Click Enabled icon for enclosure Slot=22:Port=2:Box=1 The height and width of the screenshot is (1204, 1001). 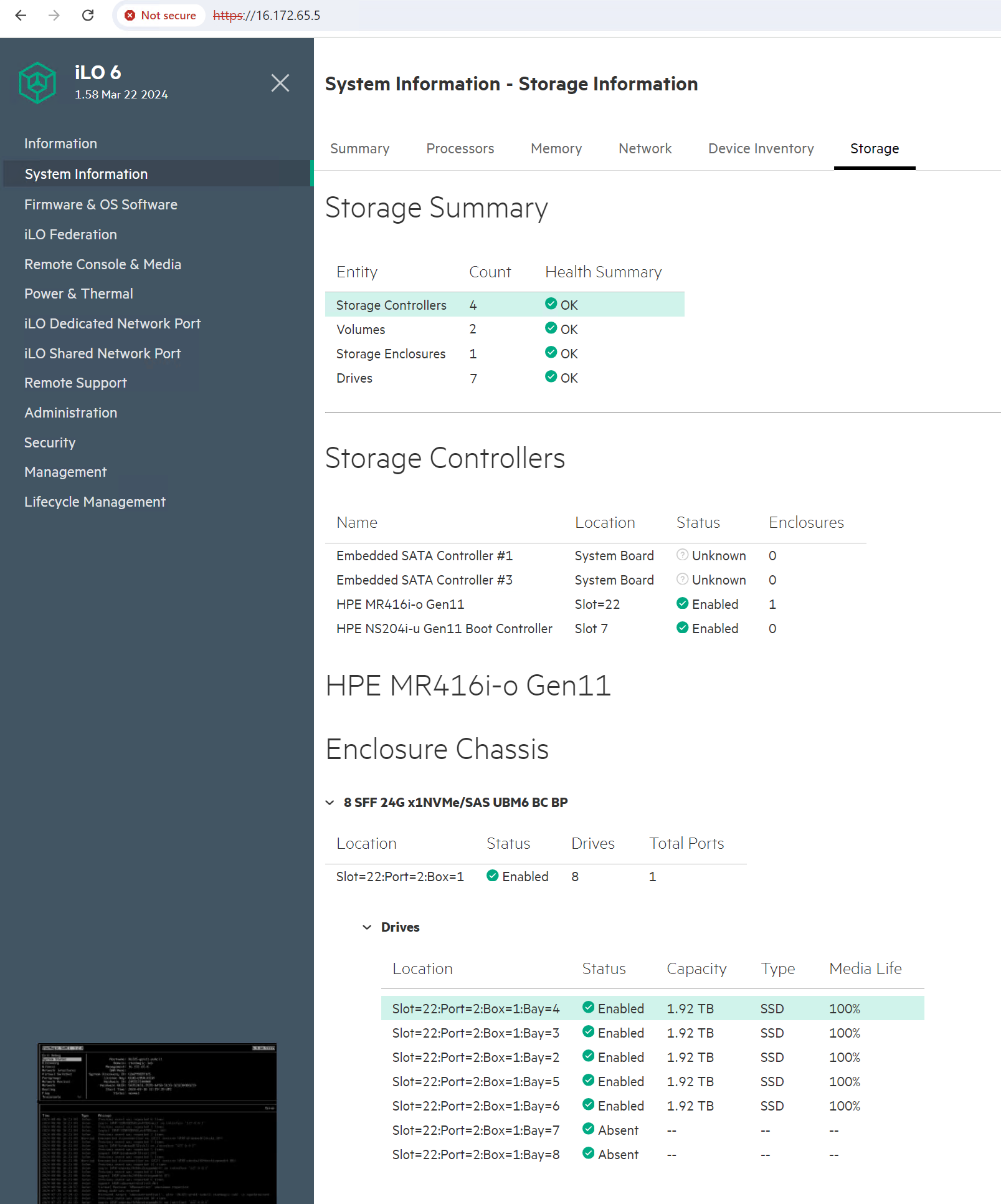(493, 876)
